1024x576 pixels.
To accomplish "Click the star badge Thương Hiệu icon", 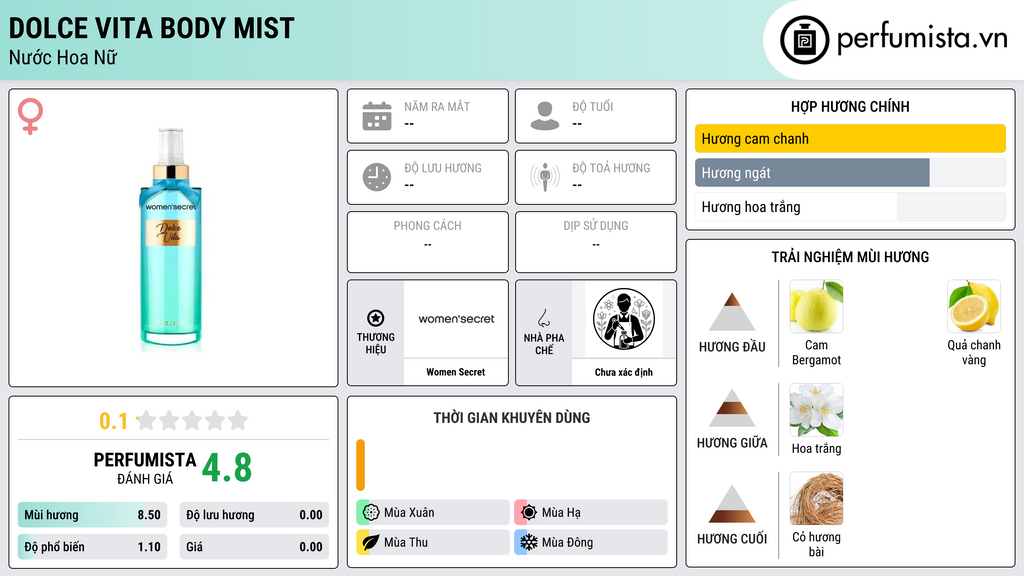I will pos(376,318).
